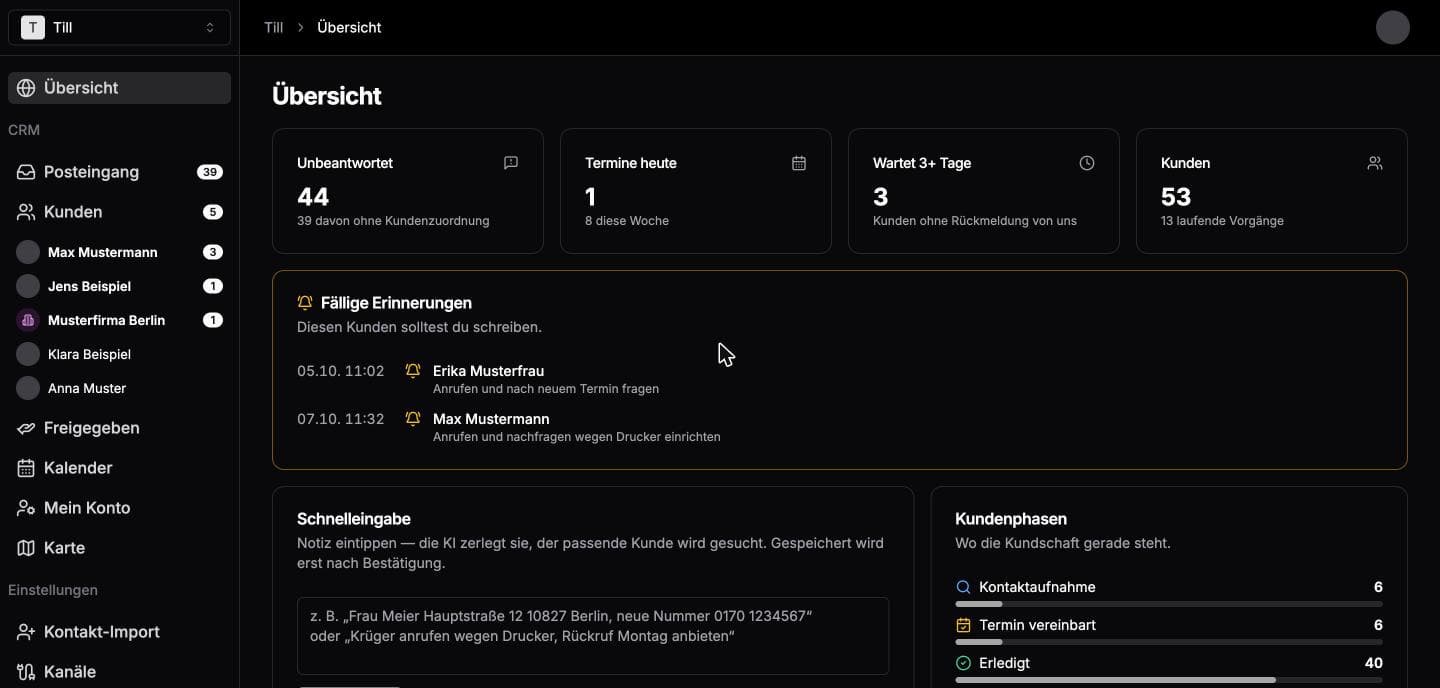Click the T workspace avatar icon
The image size is (1440, 688).
click(x=33, y=27)
